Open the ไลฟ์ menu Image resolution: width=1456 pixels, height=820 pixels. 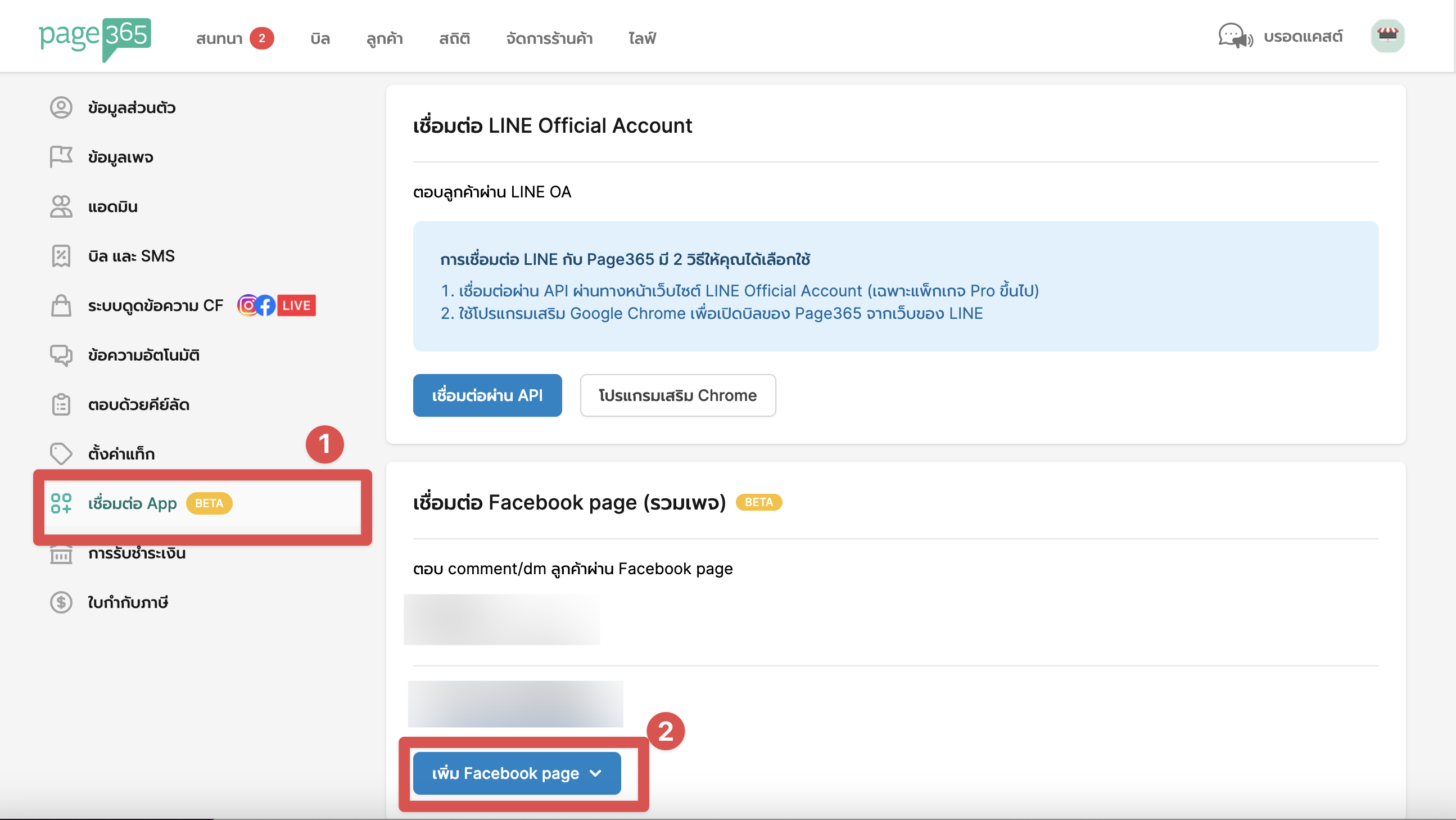click(x=642, y=38)
